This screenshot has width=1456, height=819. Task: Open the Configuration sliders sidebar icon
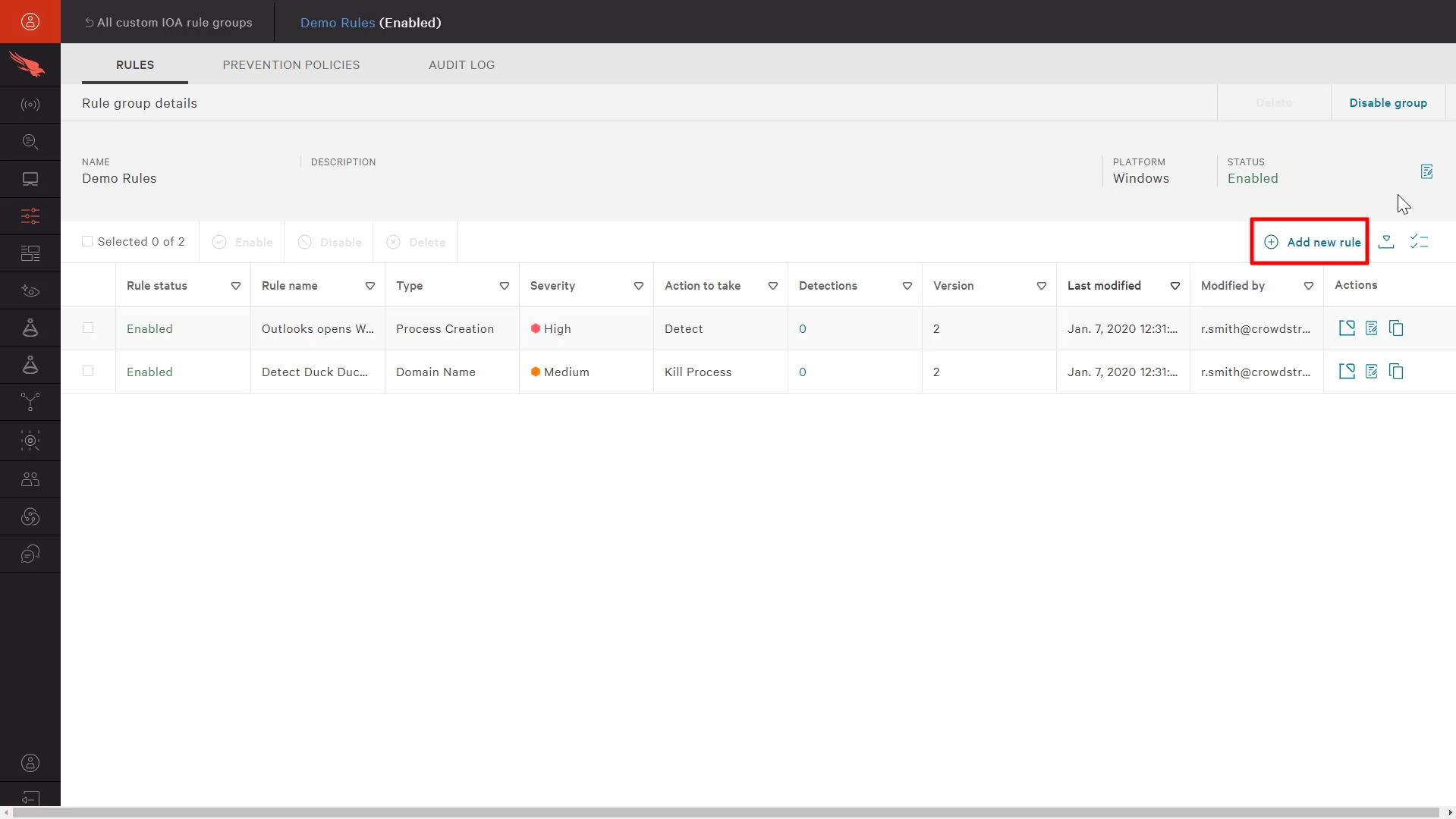[x=30, y=216]
